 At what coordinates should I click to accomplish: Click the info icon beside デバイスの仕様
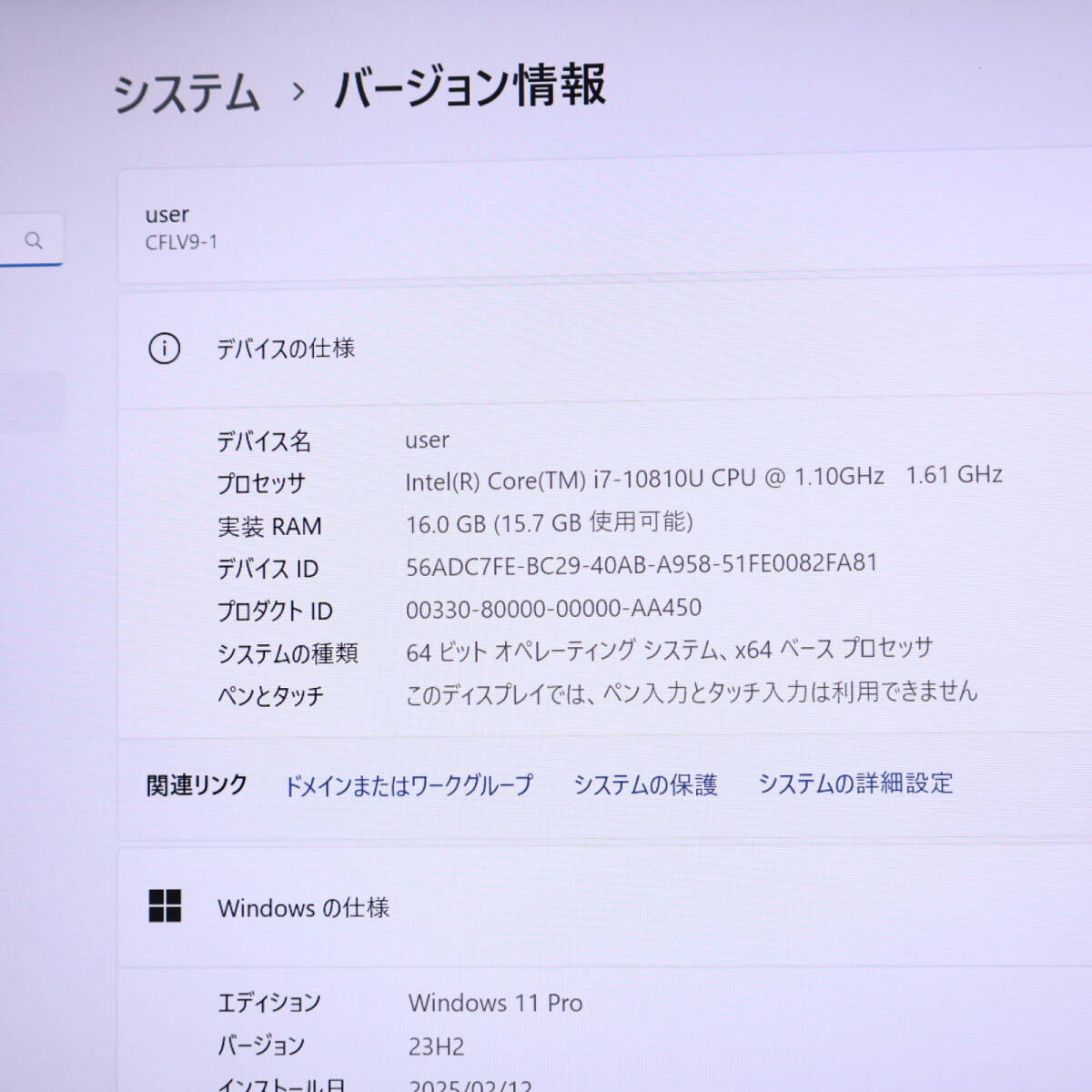pyautogui.click(x=164, y=349)
